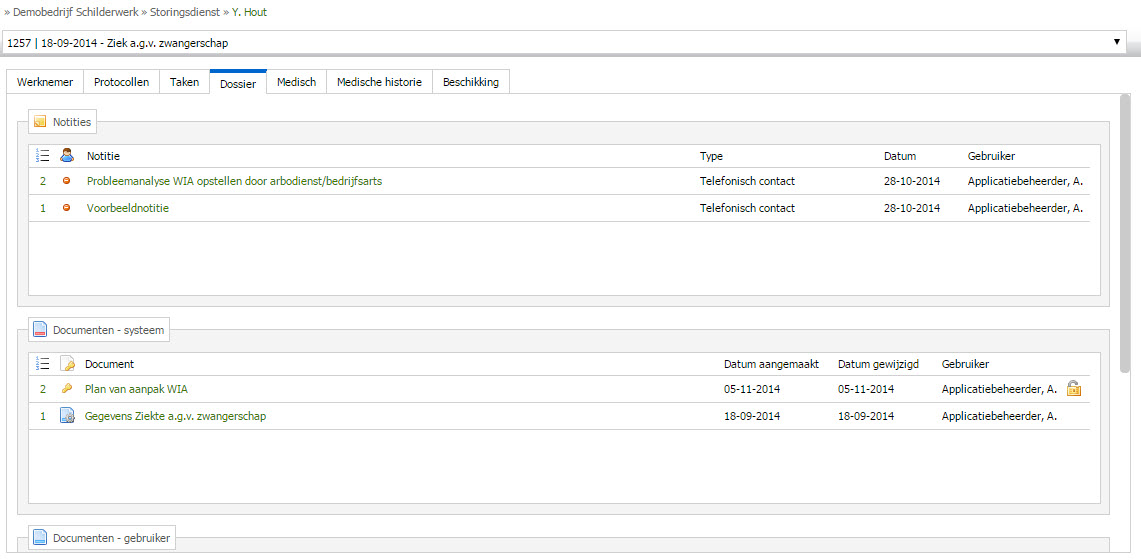Go to Storingsdienst breadcrumb

point(185,12)
